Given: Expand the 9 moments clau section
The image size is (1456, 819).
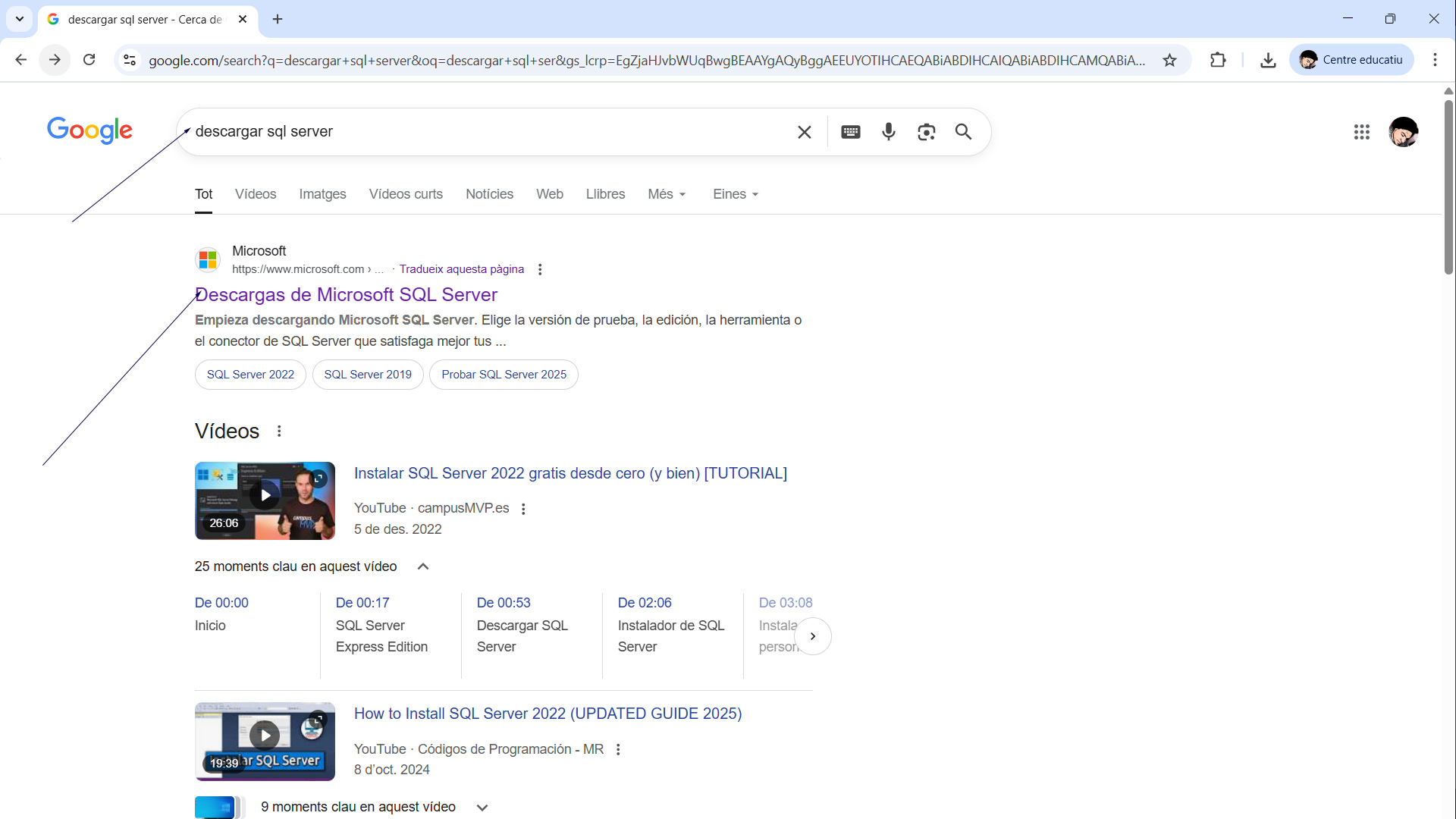Looking at the screenshot, I should coord(482,808).
